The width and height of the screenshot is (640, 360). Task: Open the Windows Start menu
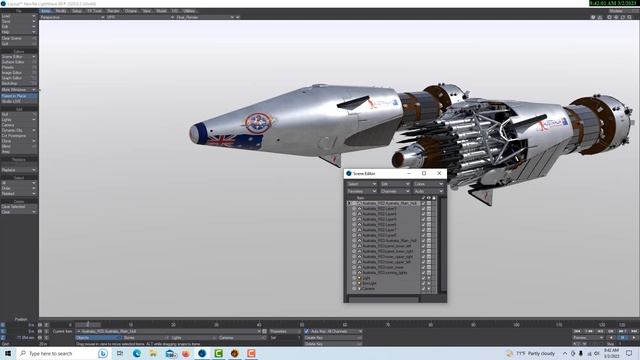pyautogui.click(x=7, y=353)
